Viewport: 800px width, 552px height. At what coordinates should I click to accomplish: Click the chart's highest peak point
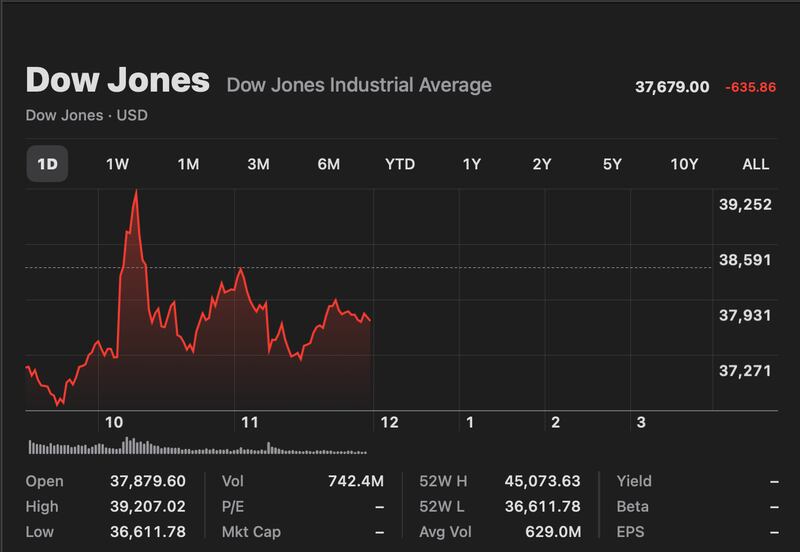tap(136, 191)
